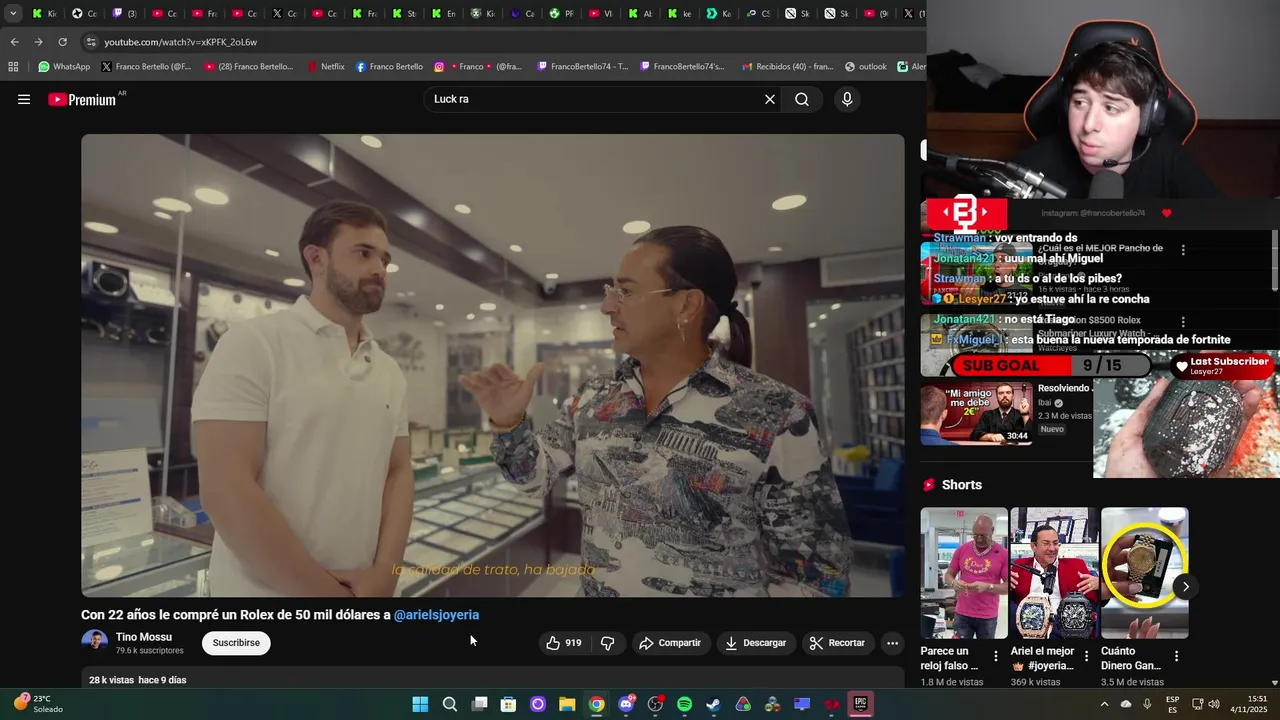Switch to Google Chrome in the taskbar
Screen dimensions: 1280x720
[596, 704]
